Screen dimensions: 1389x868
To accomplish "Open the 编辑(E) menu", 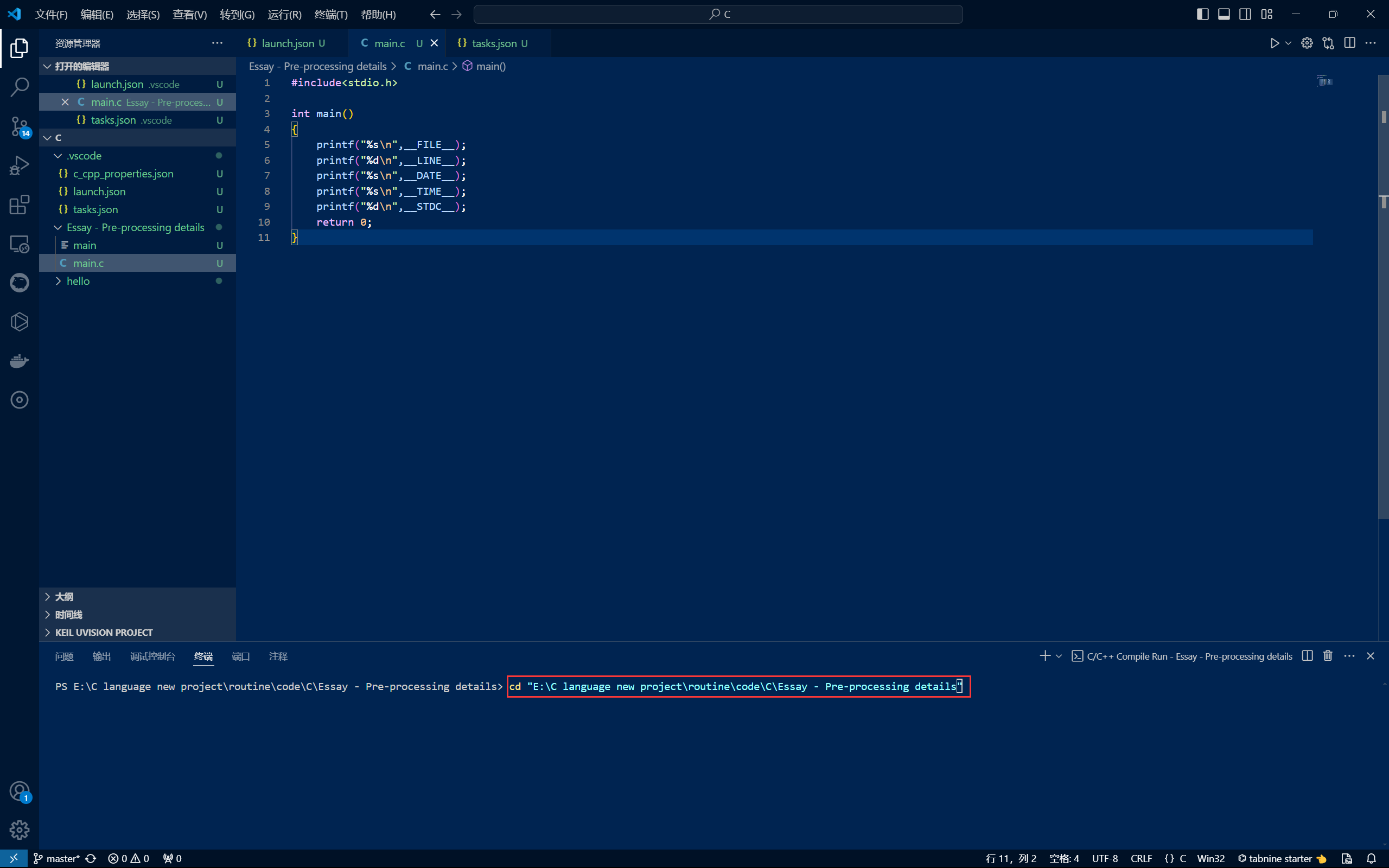I will coord(97,14).
